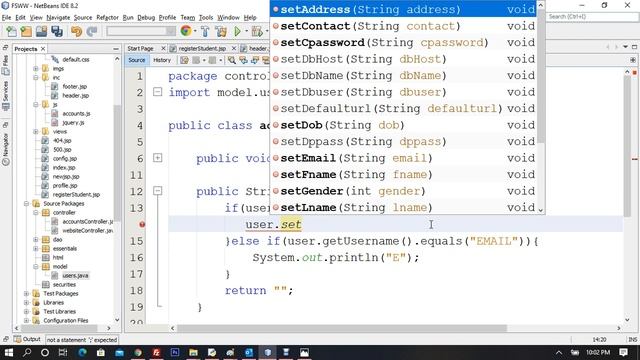Click the Find Next Occurrence icon
The height and width of the screenshot is (360, 640).
tap(255, 60)
